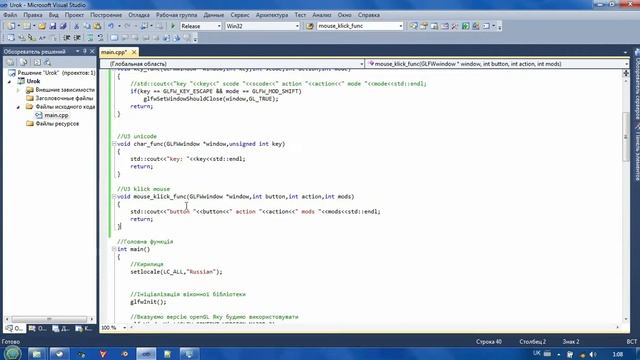Click the Toolbox tools icon on toolbar

455,26
